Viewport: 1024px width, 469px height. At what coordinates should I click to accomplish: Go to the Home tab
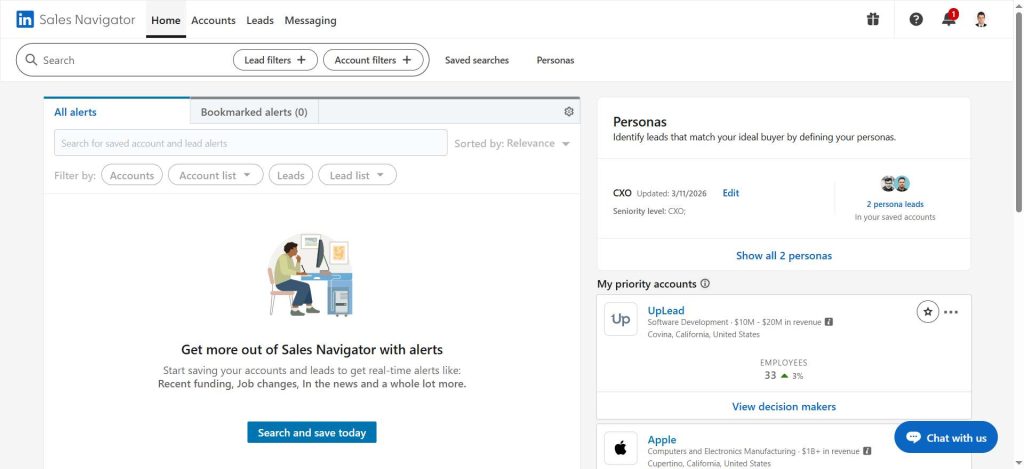coord(166,20)
